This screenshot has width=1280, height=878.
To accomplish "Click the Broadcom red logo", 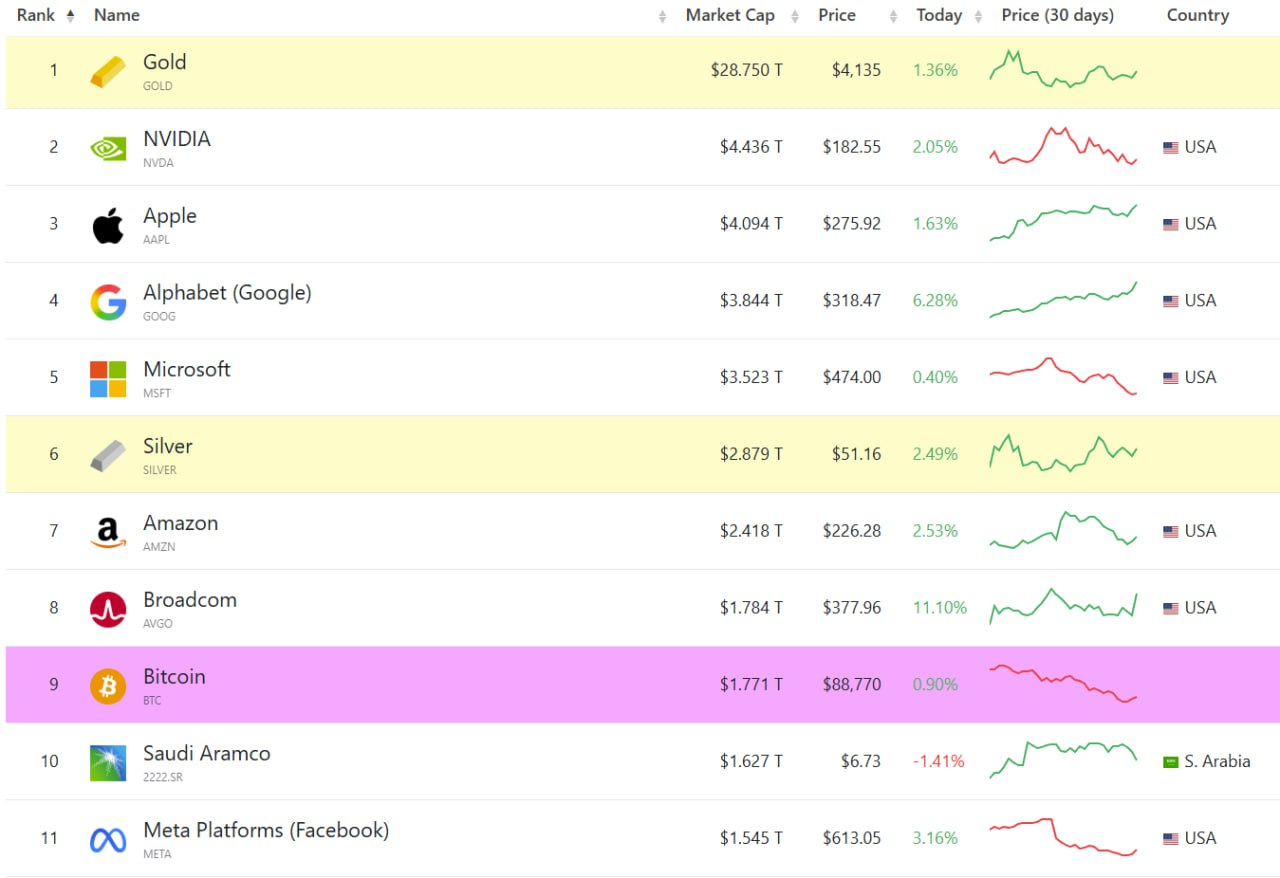I will click(x=108, y=609).
